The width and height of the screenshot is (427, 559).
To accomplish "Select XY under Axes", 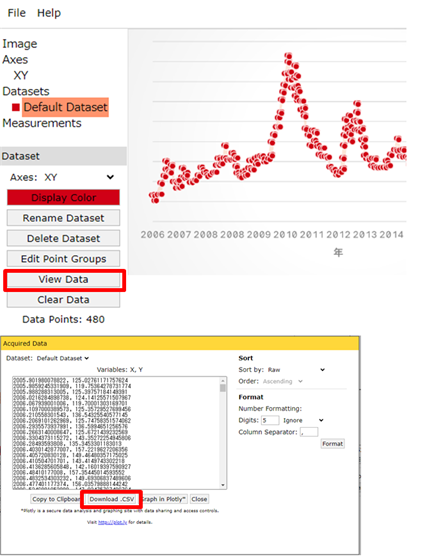I will click(21, 75).
